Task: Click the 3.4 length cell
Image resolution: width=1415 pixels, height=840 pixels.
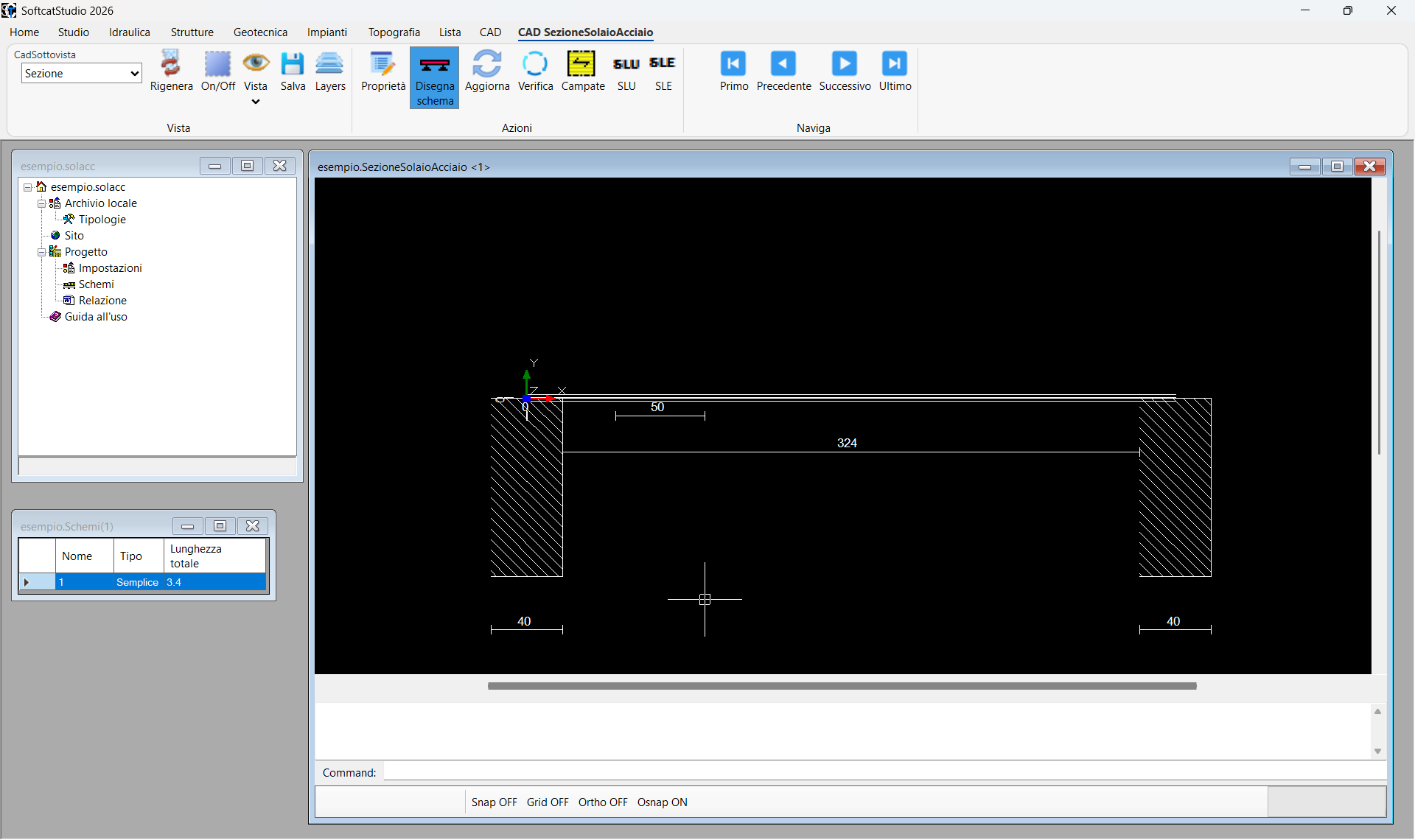Action: tap(214, 582)
